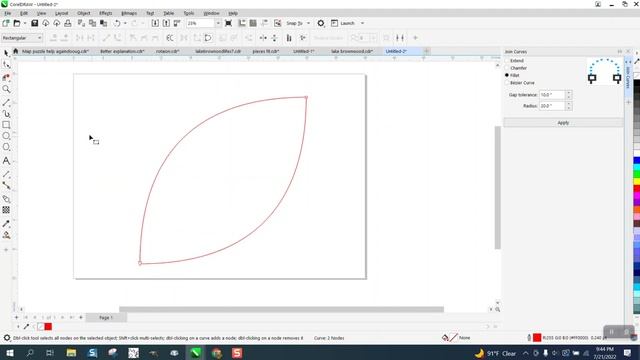
Task: Open the Options gear icon
Action: (321, 23)
